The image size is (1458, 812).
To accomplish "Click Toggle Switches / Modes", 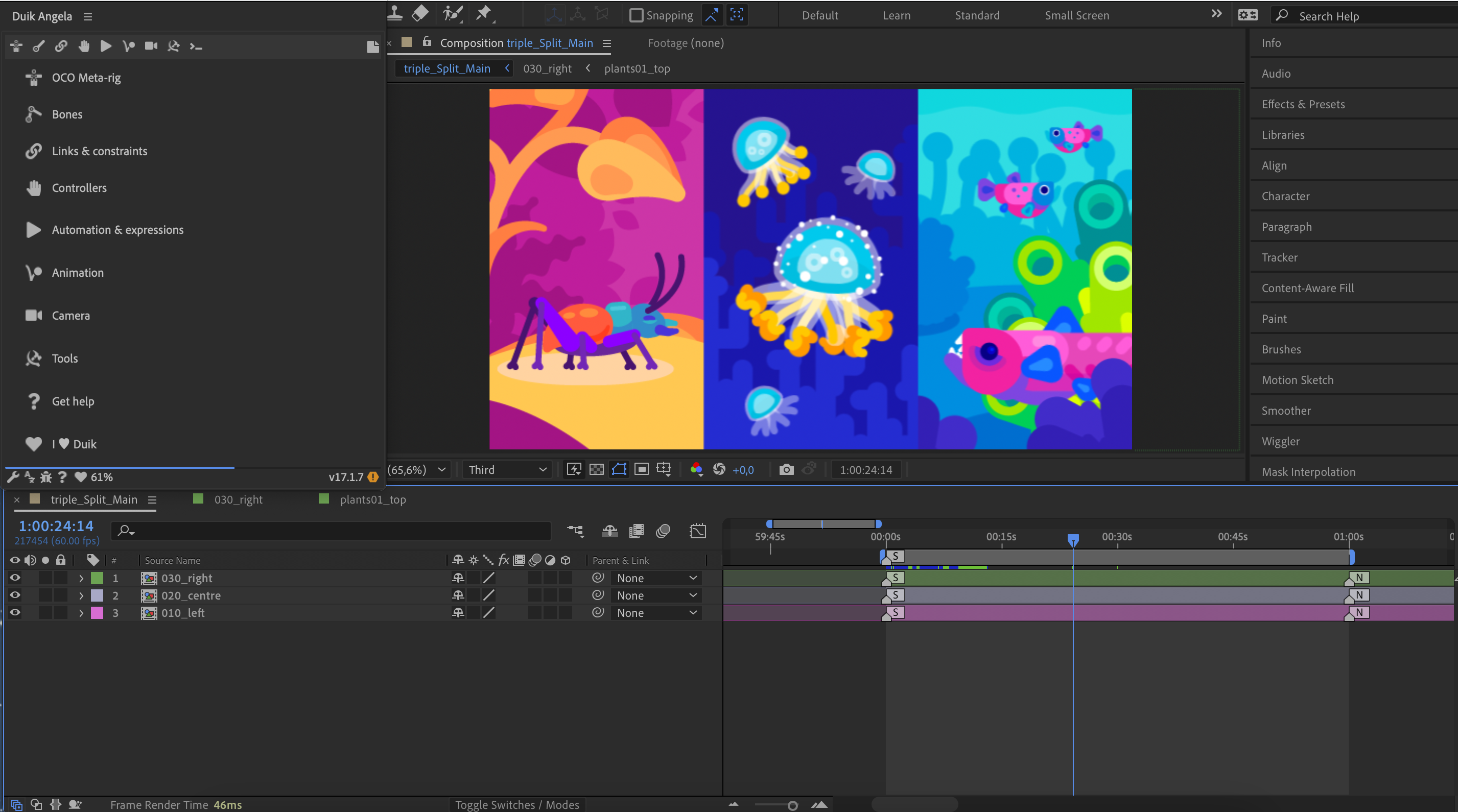I will pos(517,805).
